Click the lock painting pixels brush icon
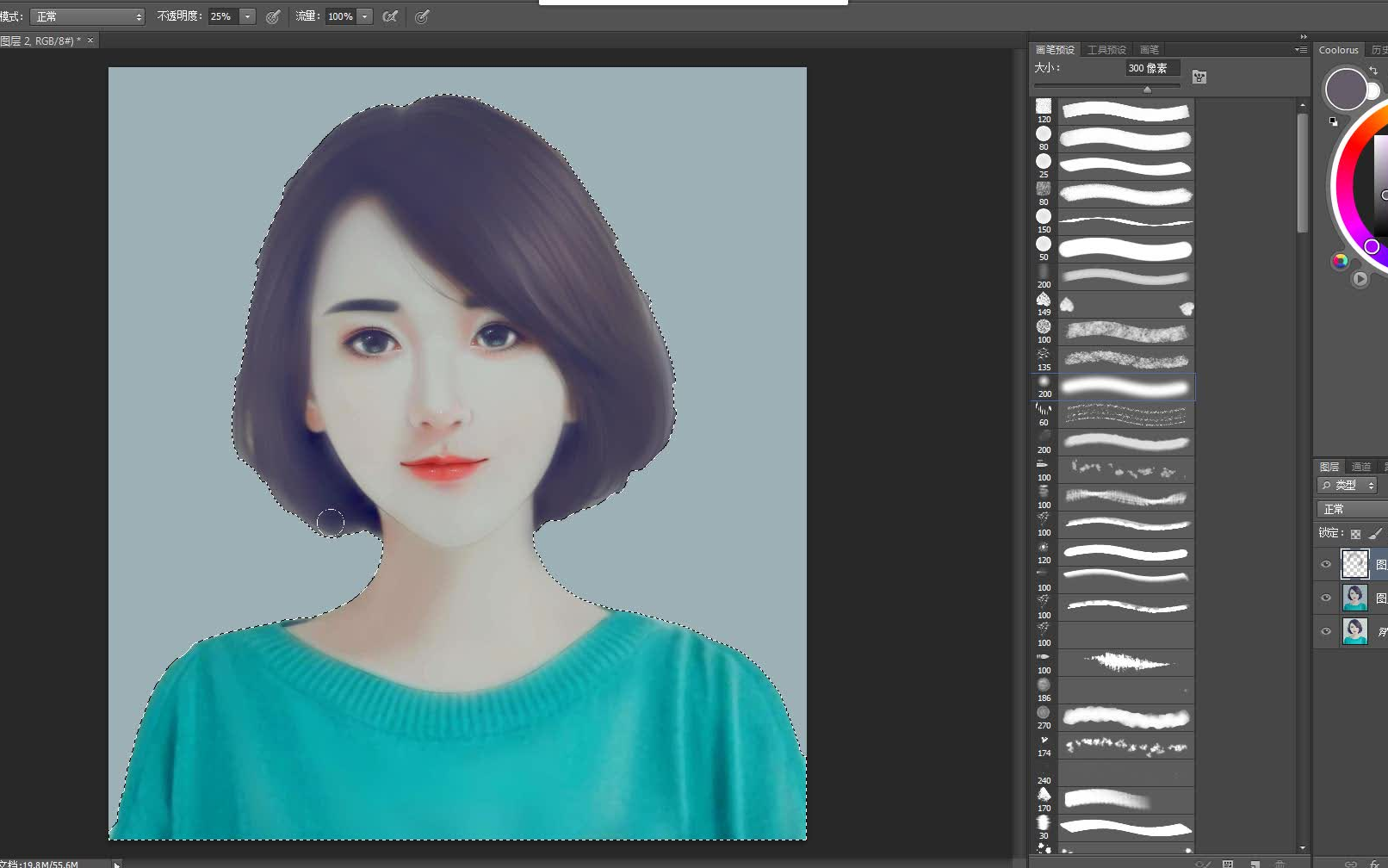 point(1375,533)
